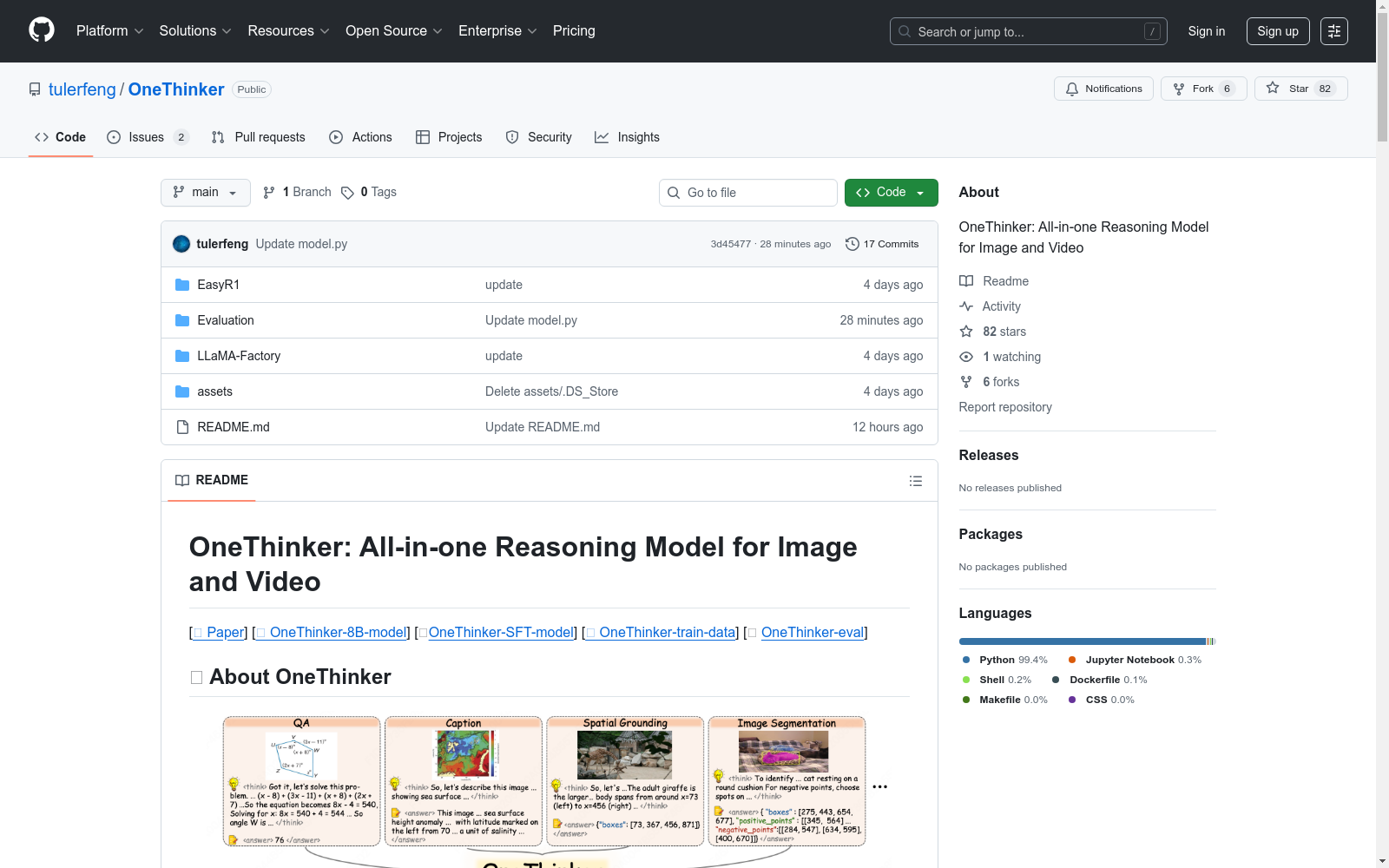
Task: View the 1 Branch list
Action: point(297,192)
